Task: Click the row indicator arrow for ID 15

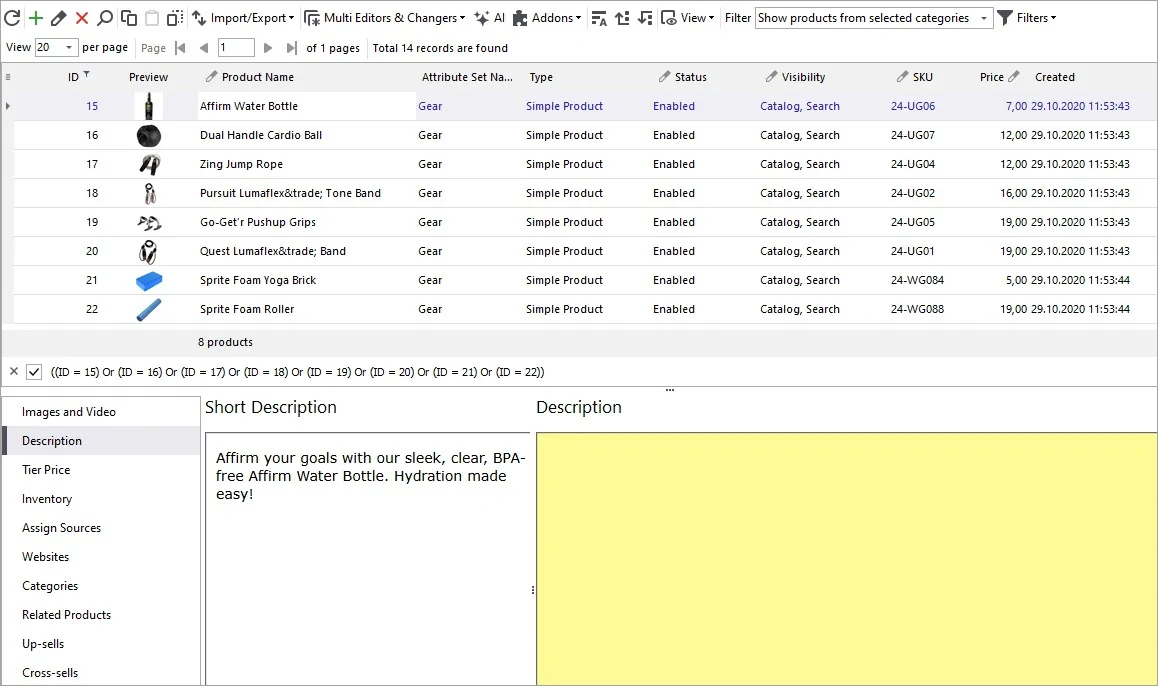Action: (x=7, y=106)
